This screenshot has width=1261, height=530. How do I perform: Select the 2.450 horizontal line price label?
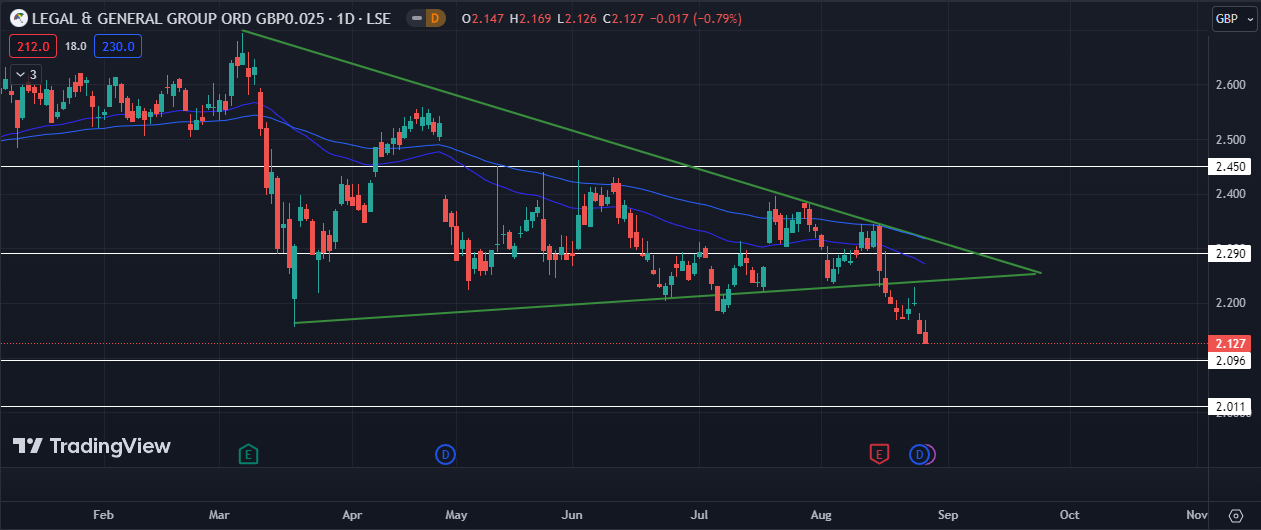coord(1230,166)
